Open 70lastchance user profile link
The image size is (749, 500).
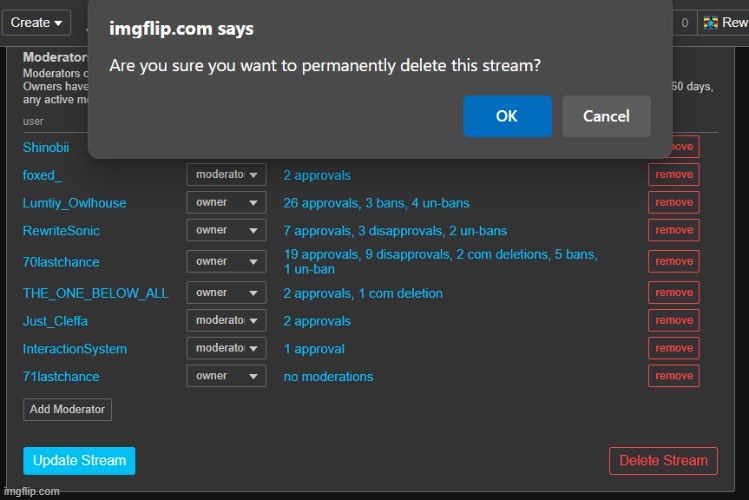[x=61, y=262]
